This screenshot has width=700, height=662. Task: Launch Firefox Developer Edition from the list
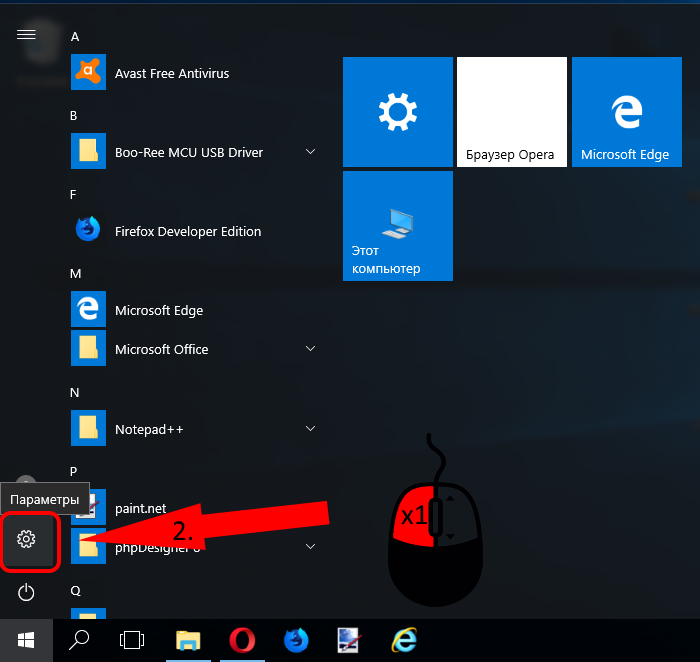(187, 231)
